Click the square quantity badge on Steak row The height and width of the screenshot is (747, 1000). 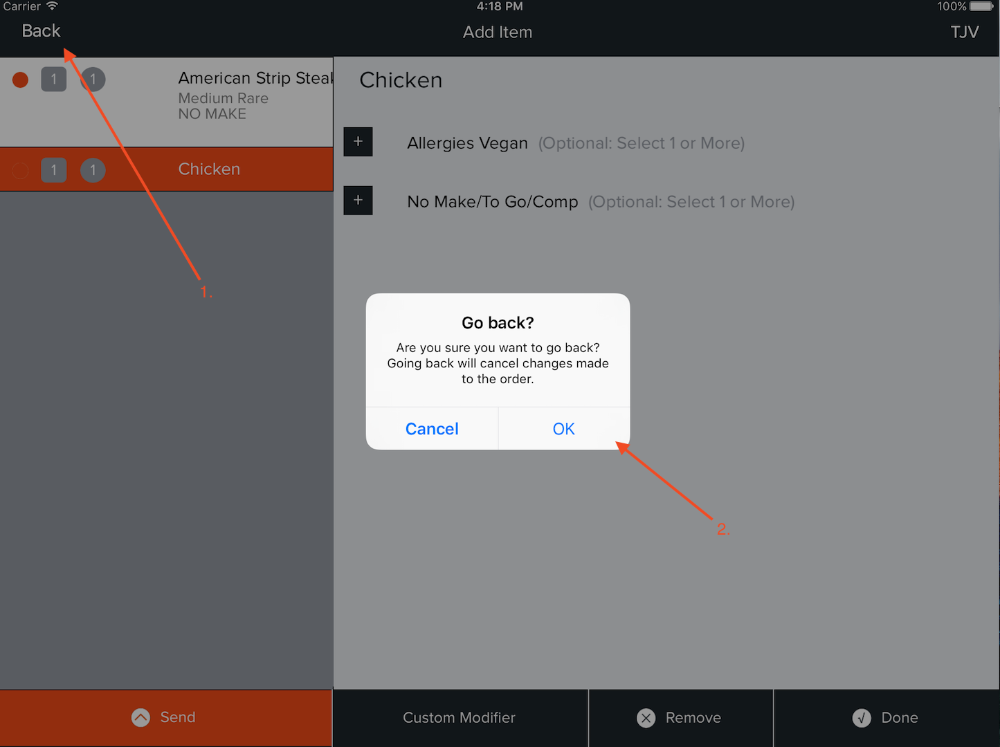[54, 80]
